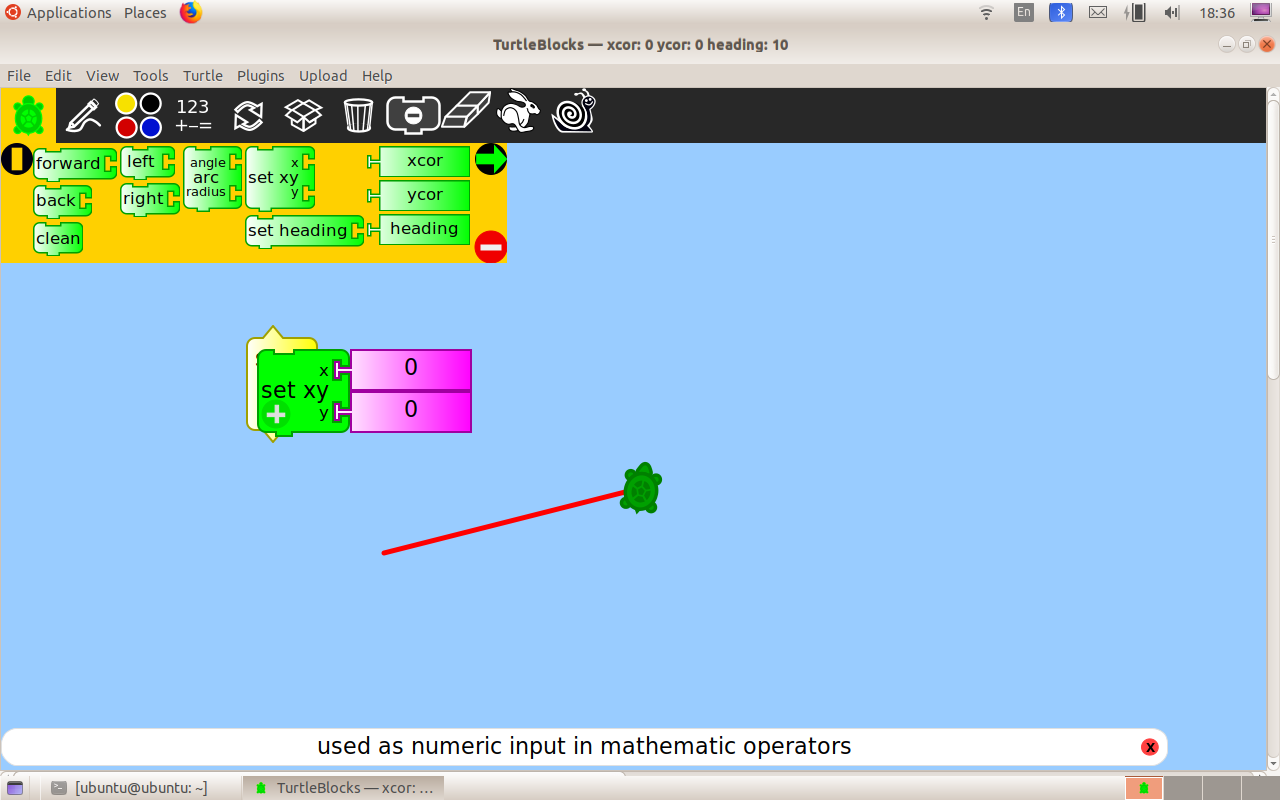This screenshot has width=1280, height=800.
Task: Click the eraser clean icon
Action: [466, 112]
